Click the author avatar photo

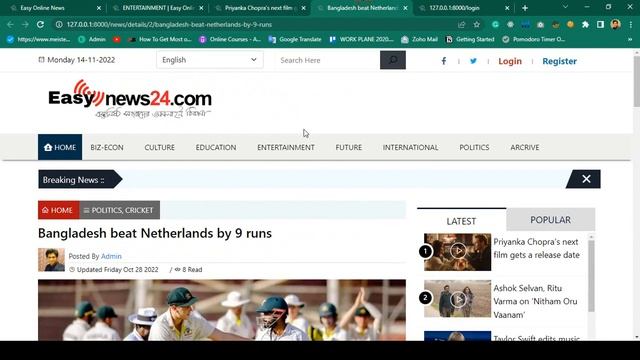tap(51, 260)
